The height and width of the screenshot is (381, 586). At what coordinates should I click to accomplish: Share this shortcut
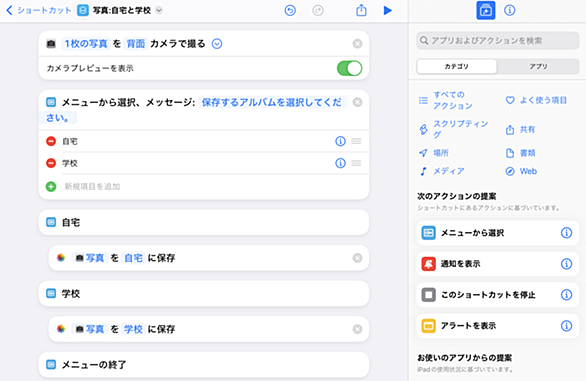point(361,10)
